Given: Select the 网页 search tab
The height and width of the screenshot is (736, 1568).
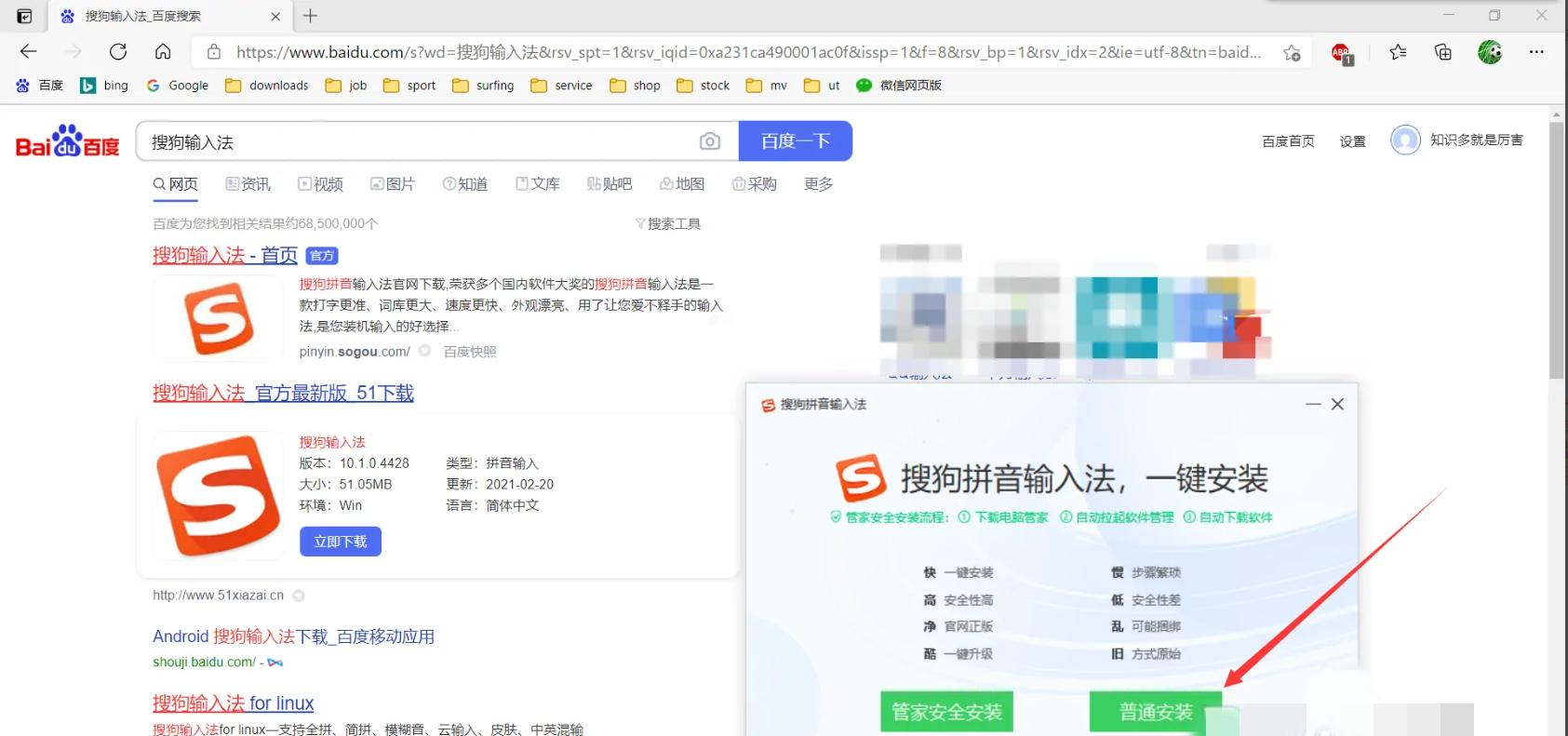Looking at the screenshot, I should pos(176,184).
